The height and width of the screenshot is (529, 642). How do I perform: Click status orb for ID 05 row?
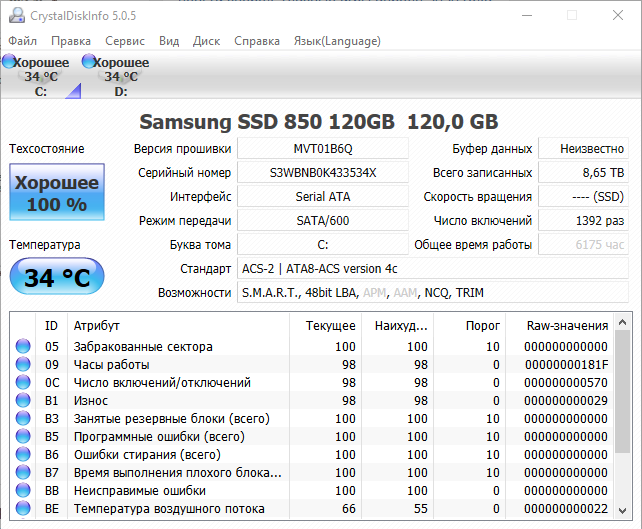[23, 346]
